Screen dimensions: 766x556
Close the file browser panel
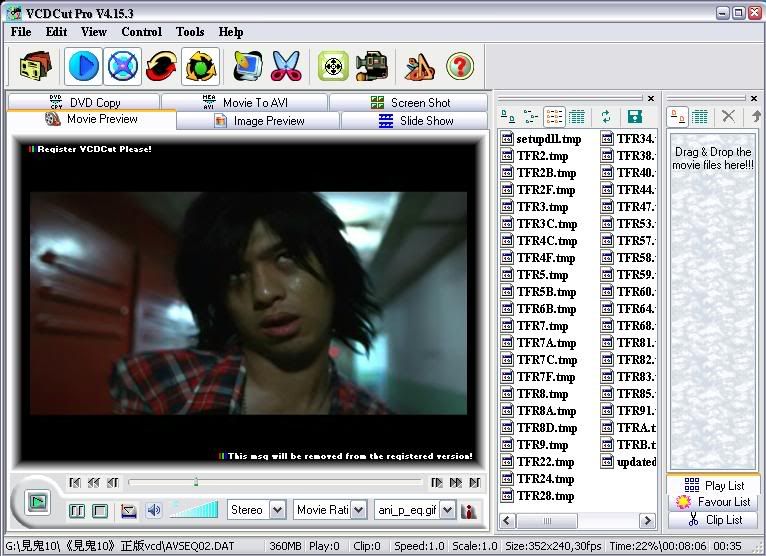pos(651,98)
